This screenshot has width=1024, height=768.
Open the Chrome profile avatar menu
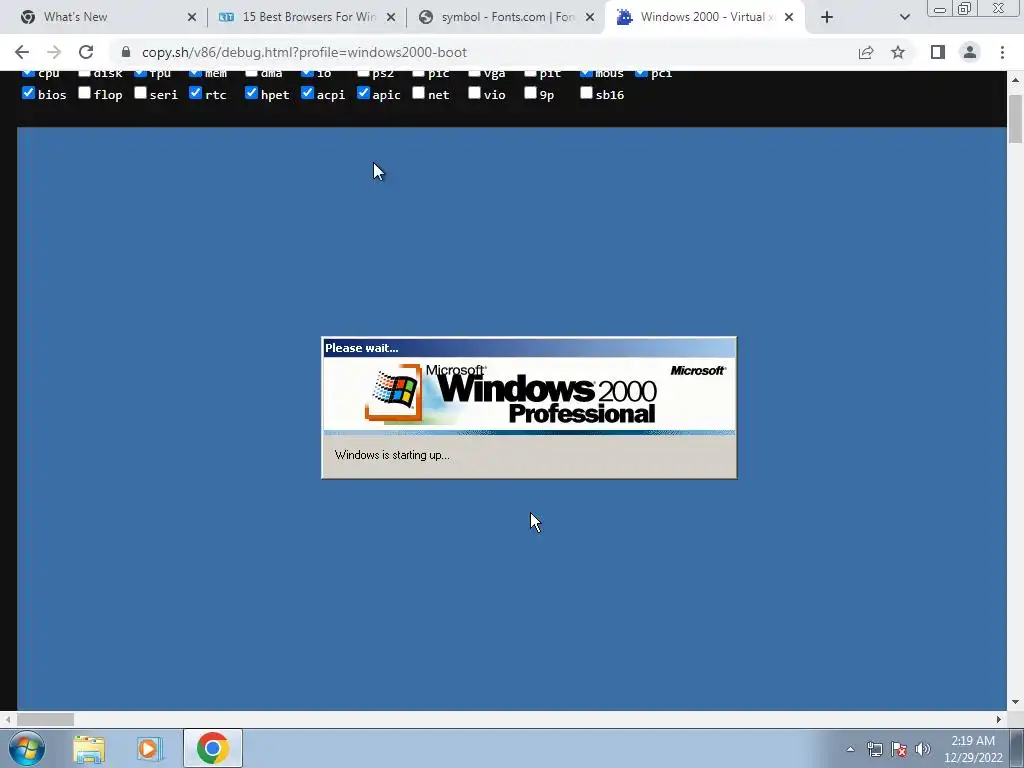coord(970,52)
